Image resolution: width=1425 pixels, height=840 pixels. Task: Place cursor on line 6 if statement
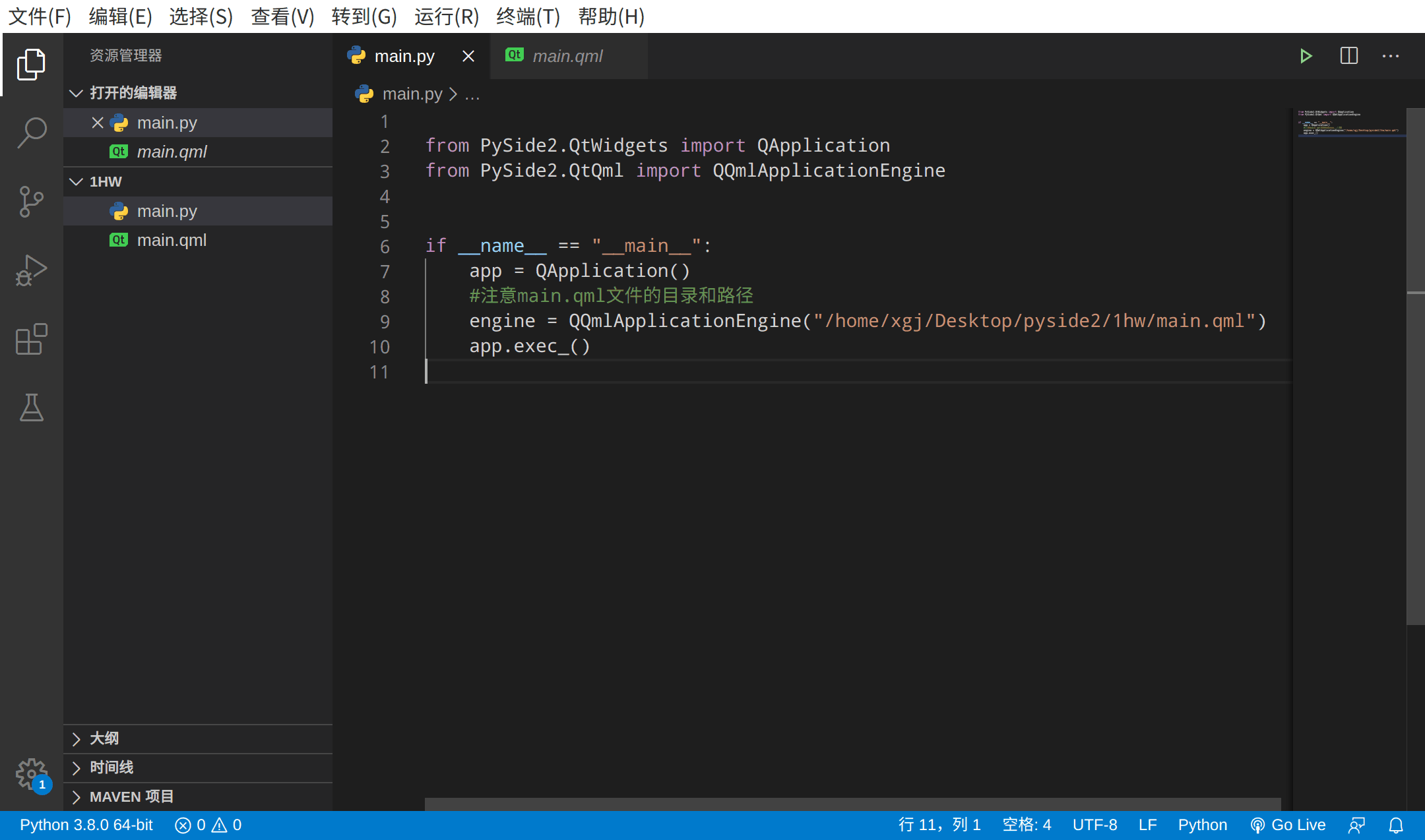coord(569,246)
